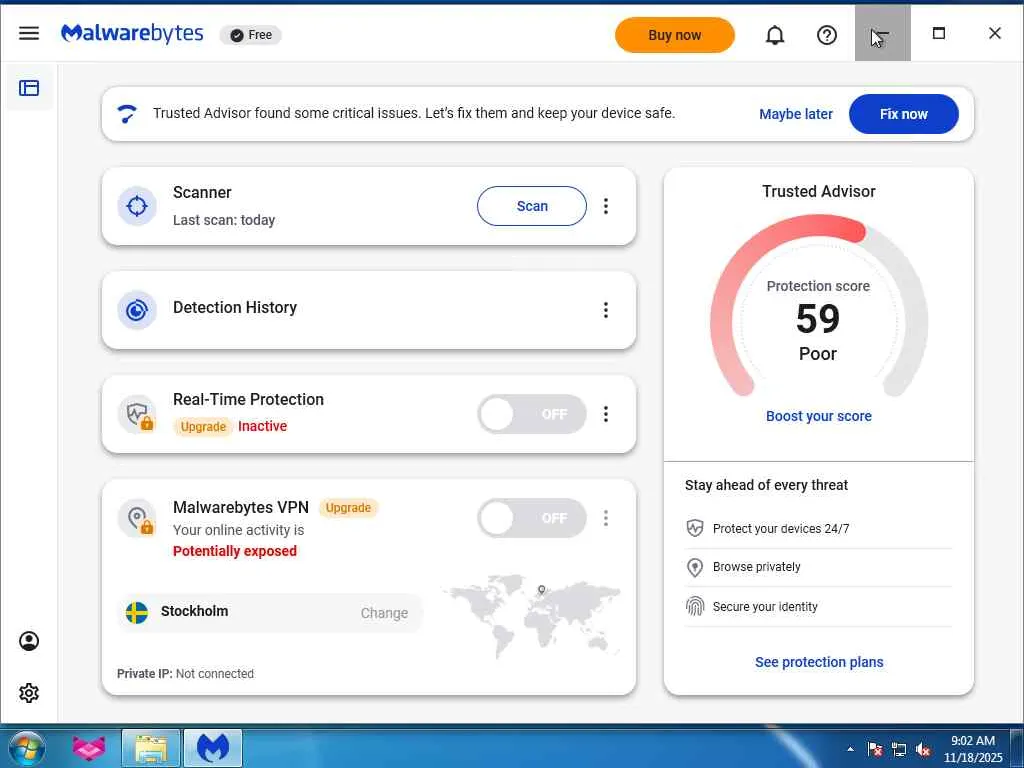Image resolution: width=1024 pixels, height=768 pixels.
Task: Click Change VPN location
Action: tap(384, 613)
